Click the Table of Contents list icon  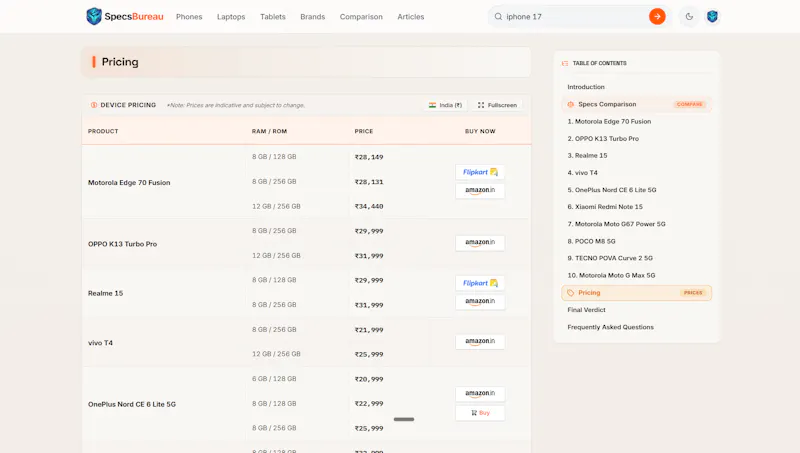(565, 63)
